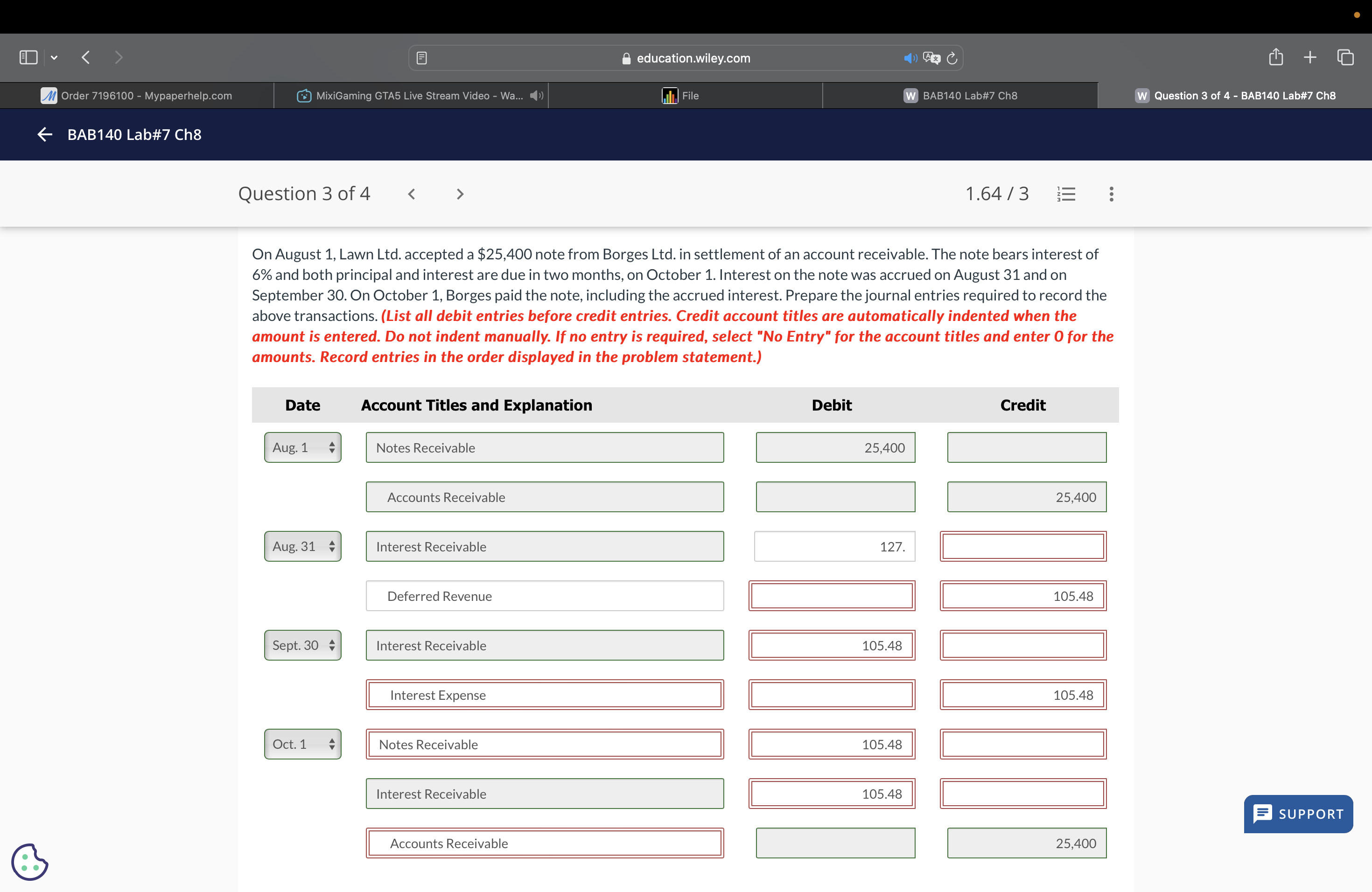Open the question list icon
1372x892 pixels.
1066,194
